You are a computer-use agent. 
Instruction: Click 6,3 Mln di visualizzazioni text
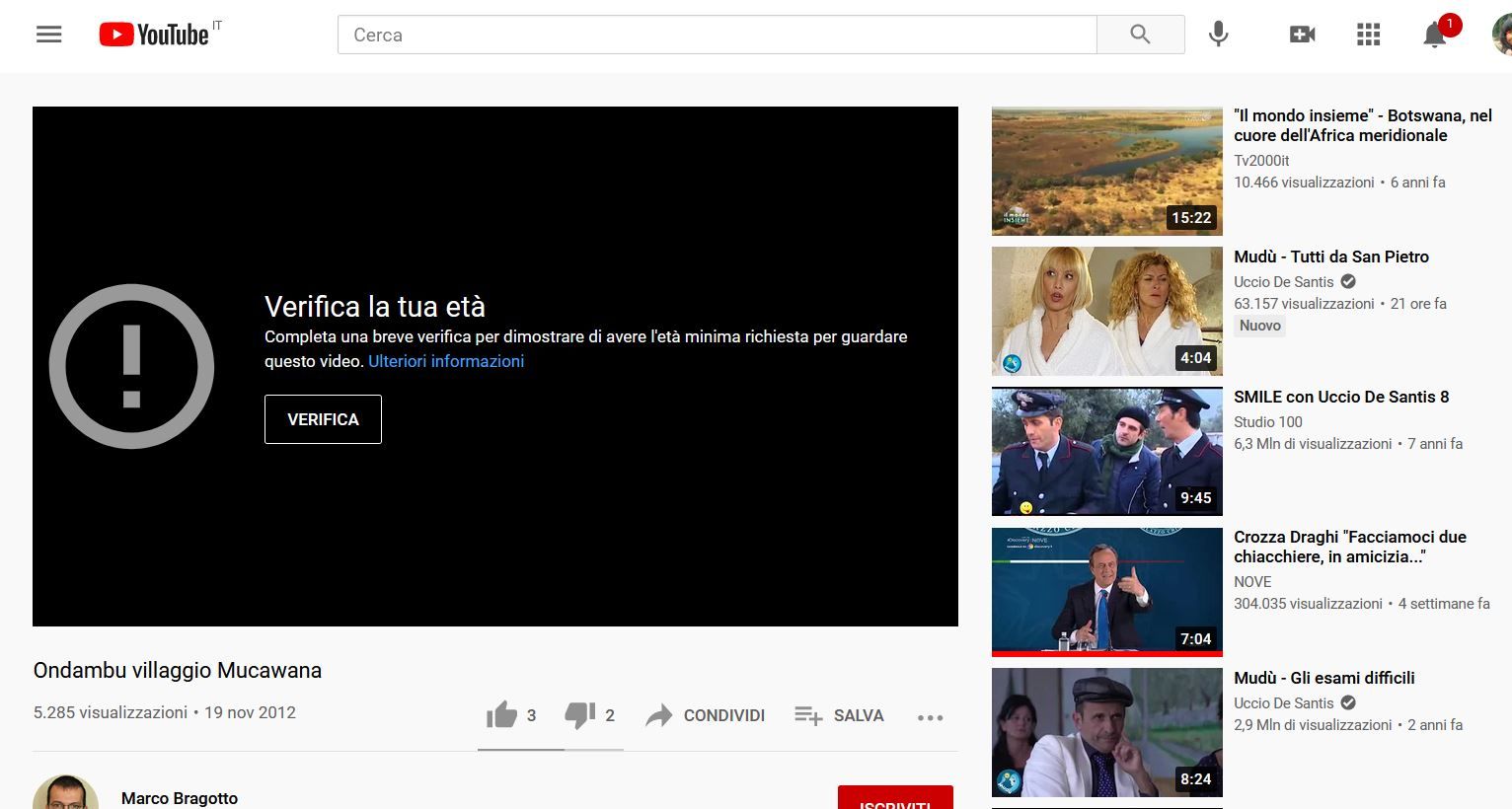pos(1313,444)
